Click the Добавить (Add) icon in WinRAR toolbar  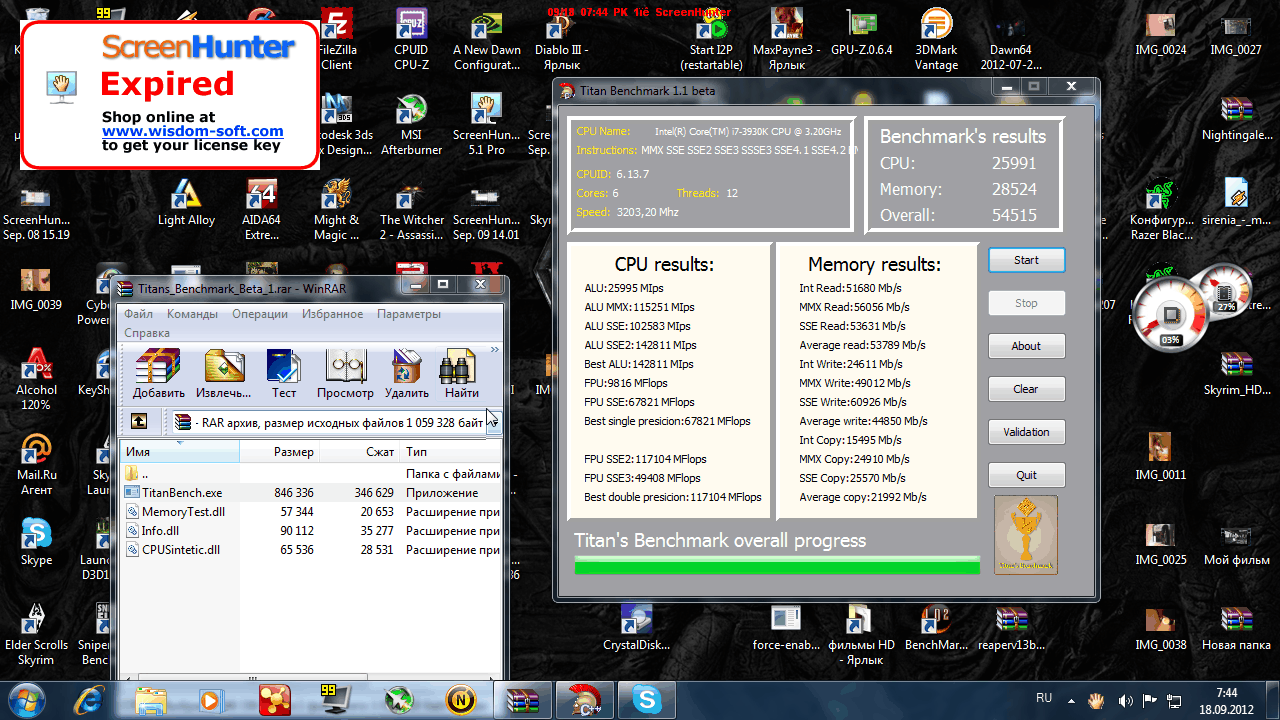pos(158,374)
